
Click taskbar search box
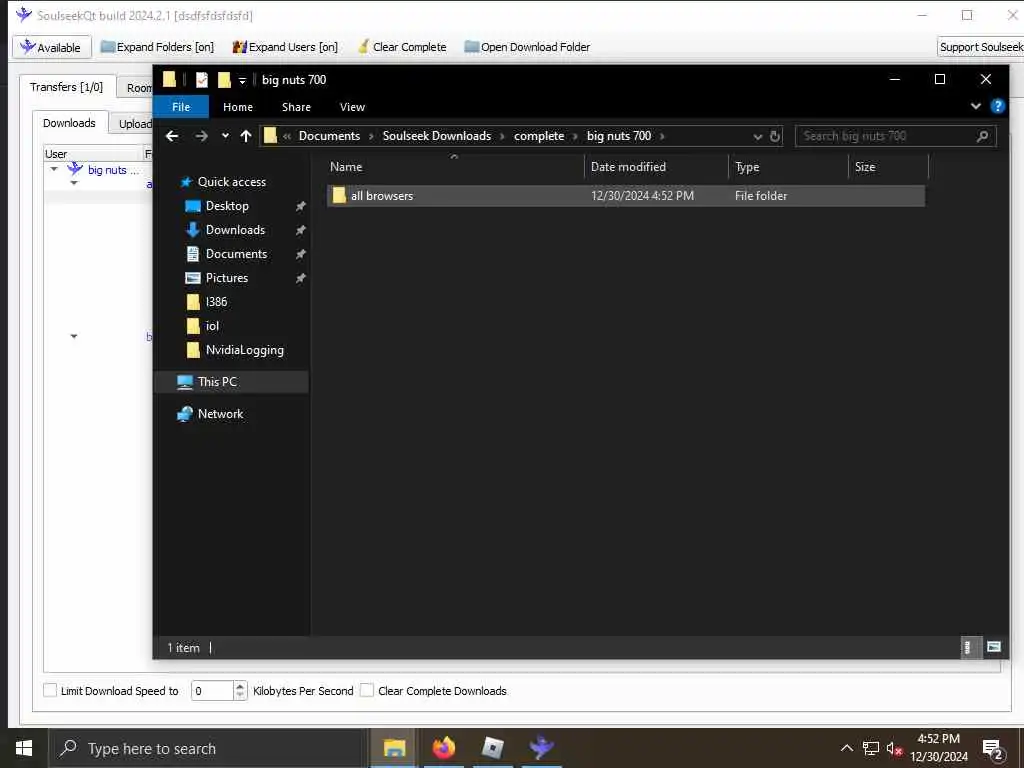(x=209, y=748)
